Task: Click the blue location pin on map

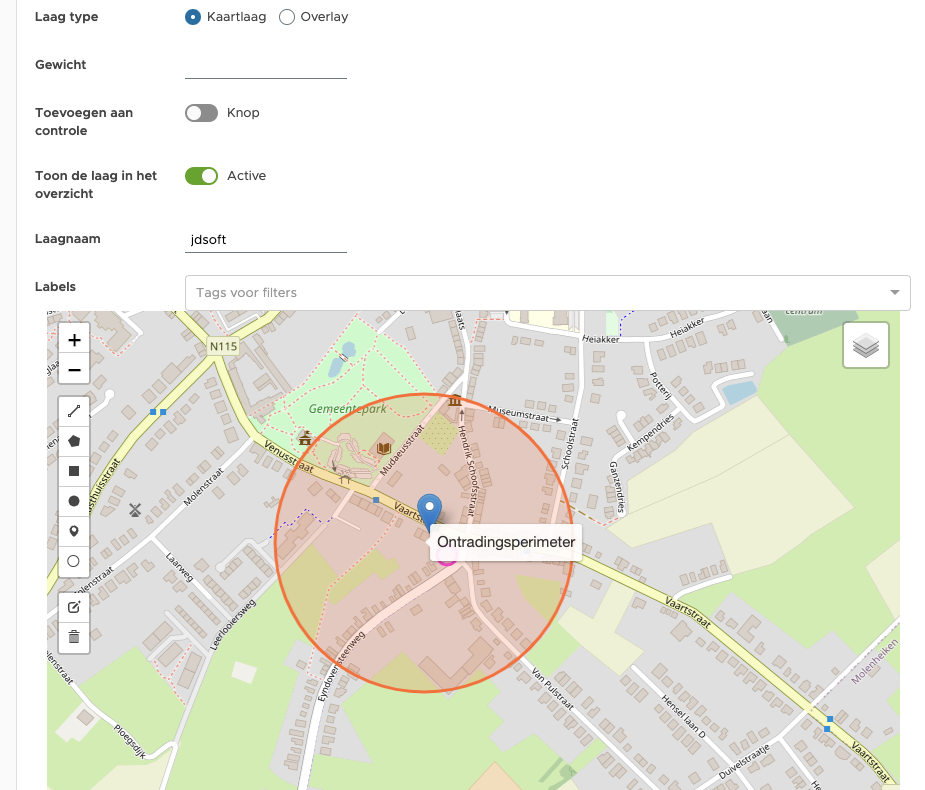Action: pos(429,510)
